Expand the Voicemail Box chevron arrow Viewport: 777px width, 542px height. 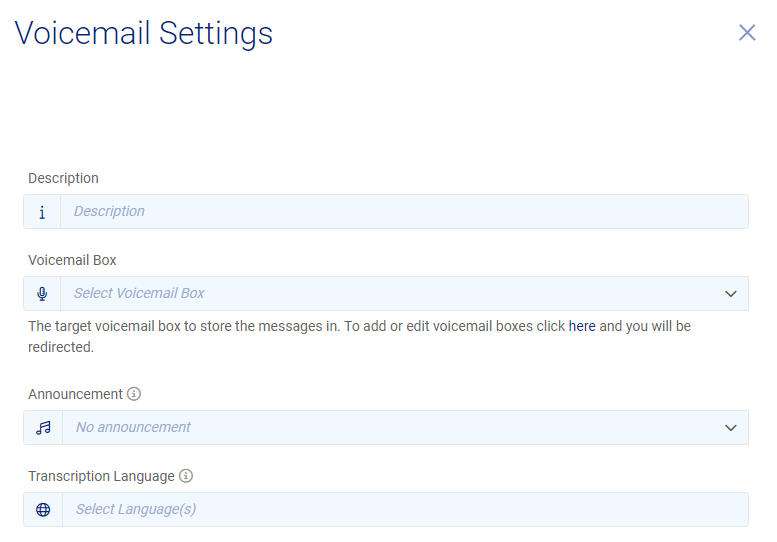(730, 294)
